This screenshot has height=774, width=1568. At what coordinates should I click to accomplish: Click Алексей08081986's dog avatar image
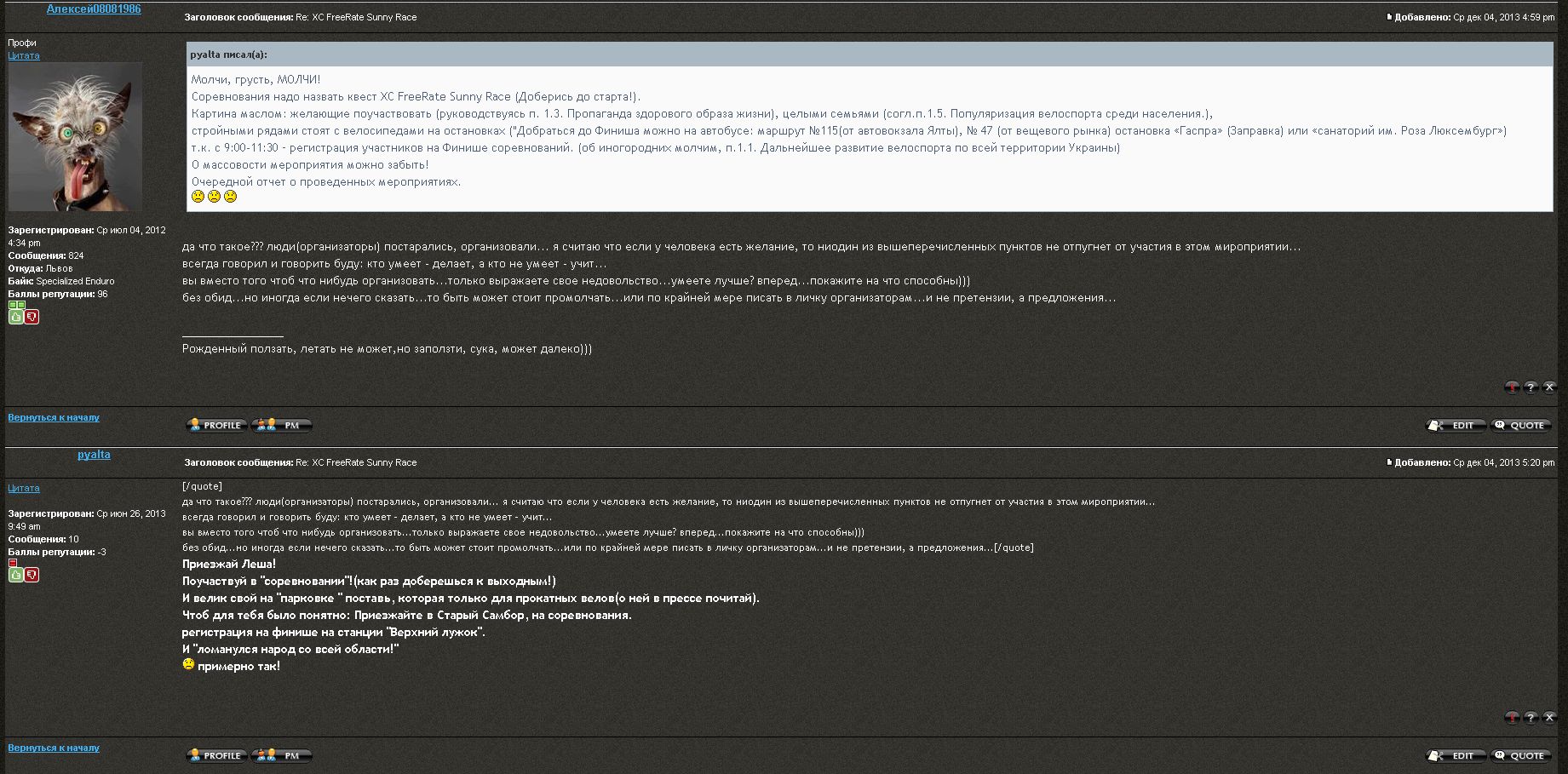[x=75, y=136]
